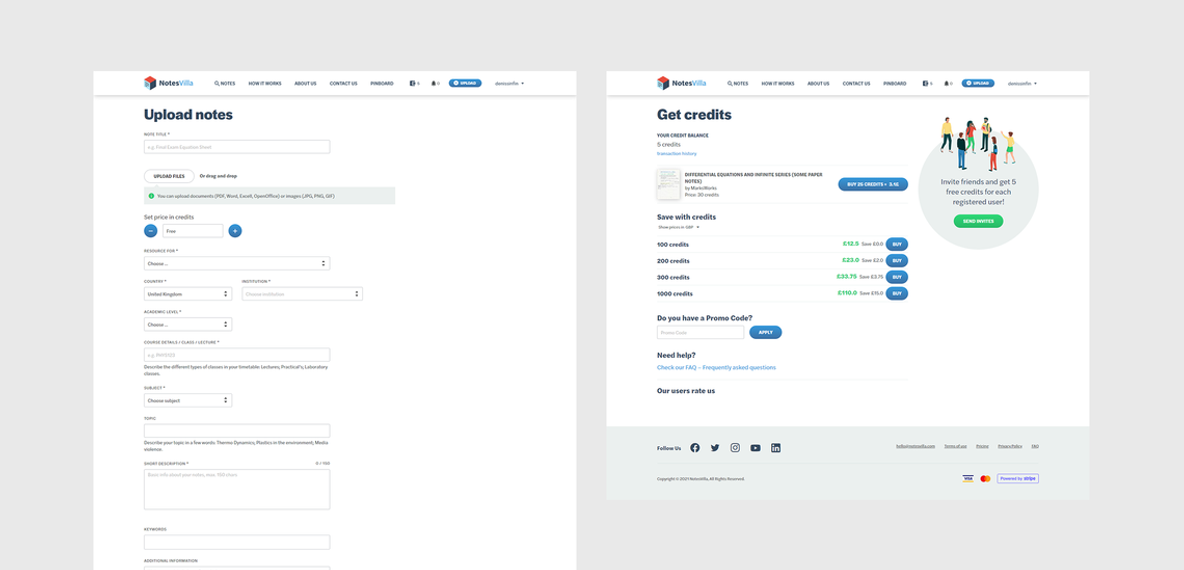Open Facebook link in the footer

pos(695,448)
